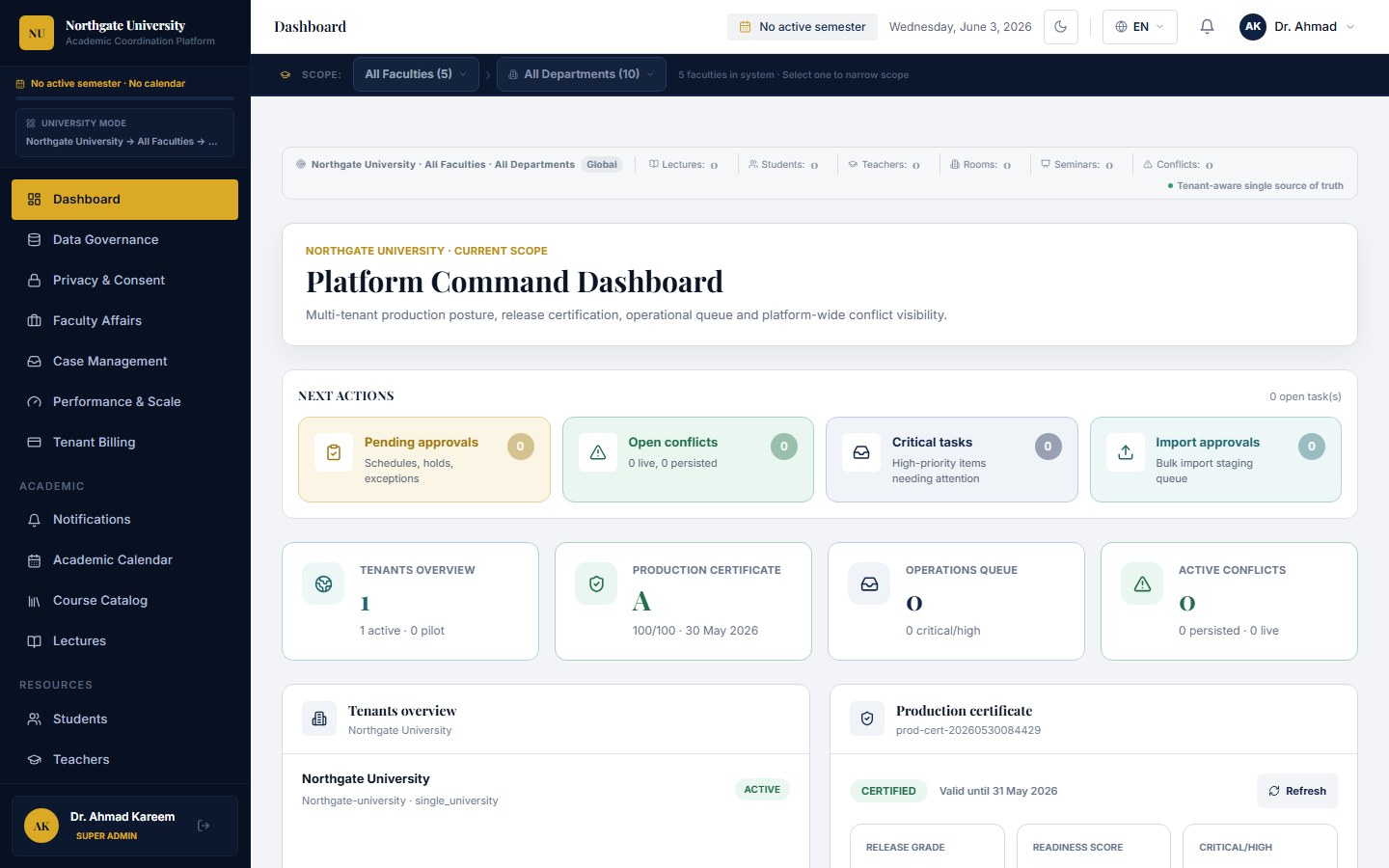Click the Open conflicts warning icon
Screen dimensions: 1389x868
(x=598, y=452)
